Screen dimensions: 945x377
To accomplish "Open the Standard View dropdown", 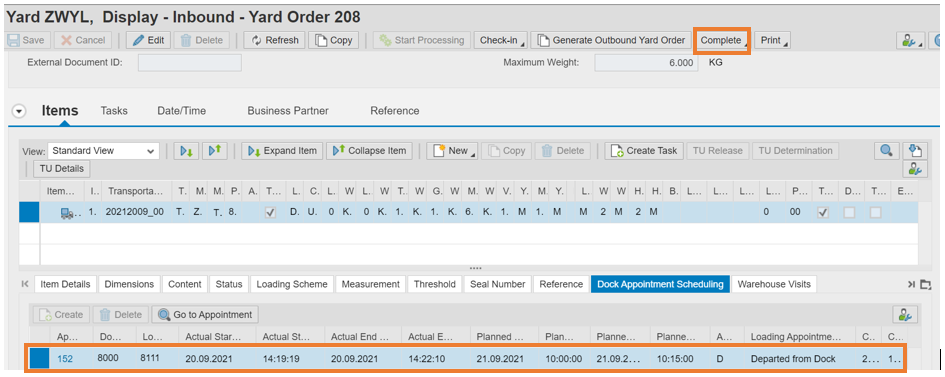I will click(104, 151).
